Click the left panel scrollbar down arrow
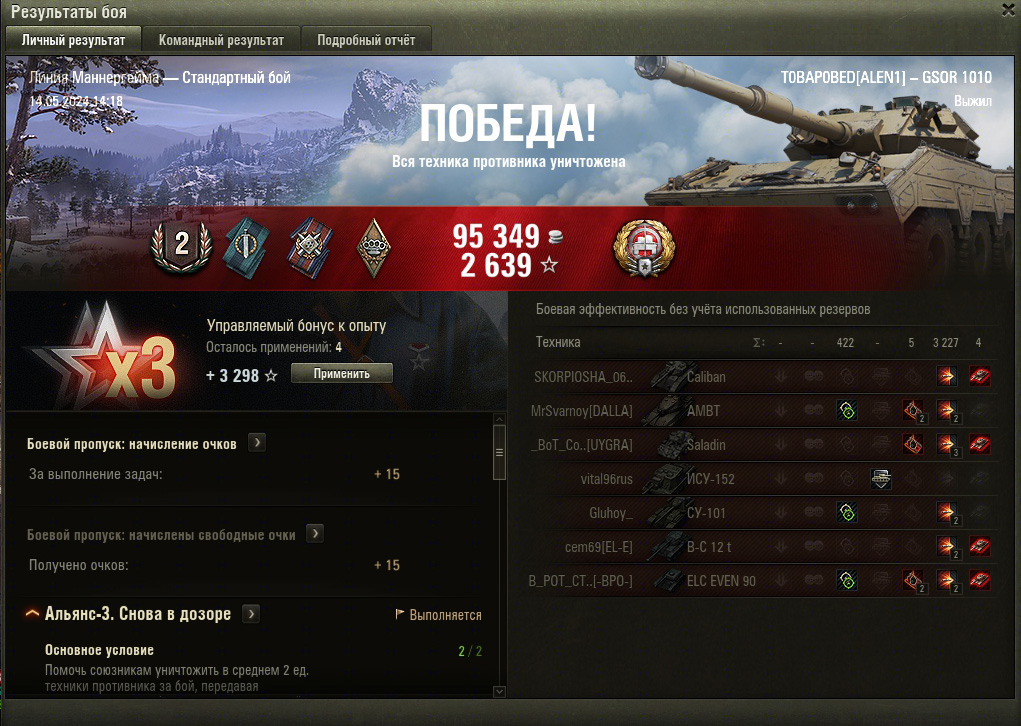The image size is (1021, 726). [x=499, y=691]
